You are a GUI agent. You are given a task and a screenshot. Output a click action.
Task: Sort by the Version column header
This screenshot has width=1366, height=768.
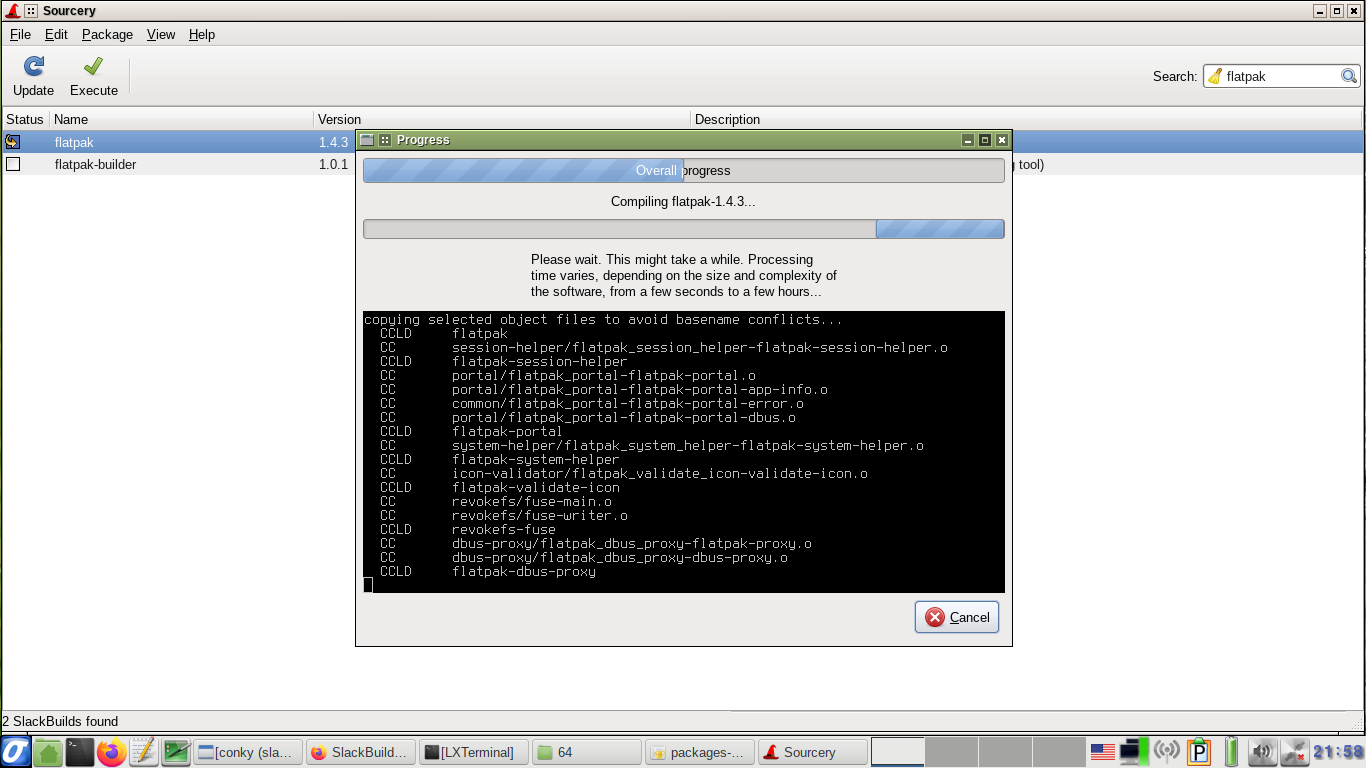tap(502, 119)
